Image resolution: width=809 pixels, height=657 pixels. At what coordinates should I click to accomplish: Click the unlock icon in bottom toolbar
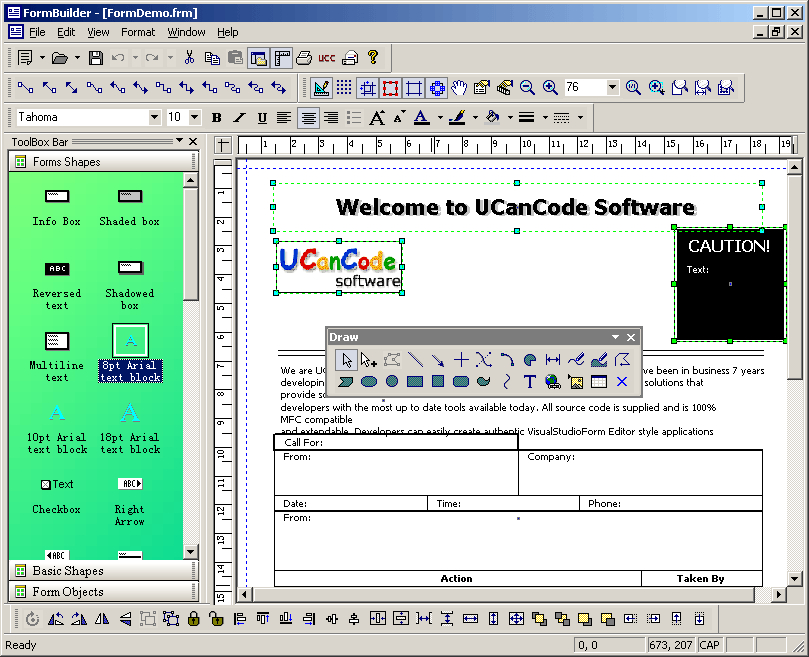[x=217, y=618]
